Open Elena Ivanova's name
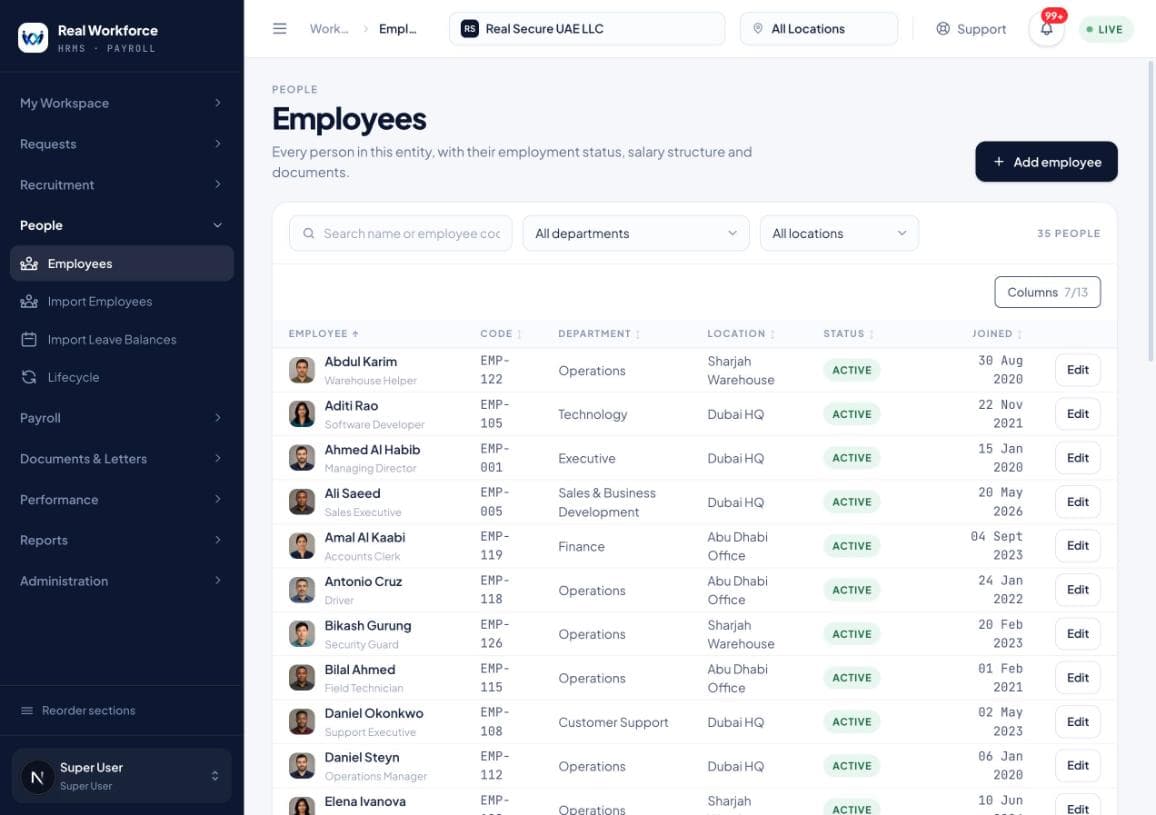The height and width of the screenshot is (815, 1156). tap(365, 802)
